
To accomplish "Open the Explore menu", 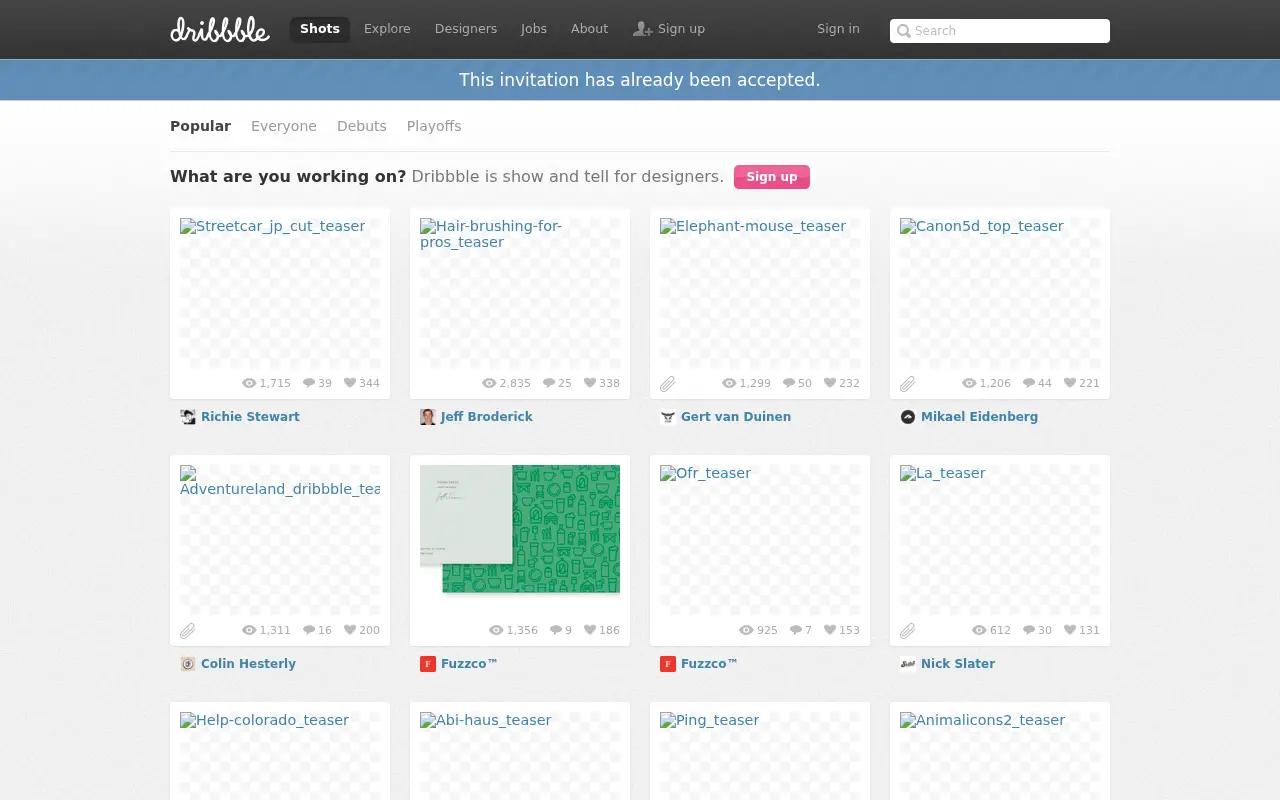I will tap(387, 29).
